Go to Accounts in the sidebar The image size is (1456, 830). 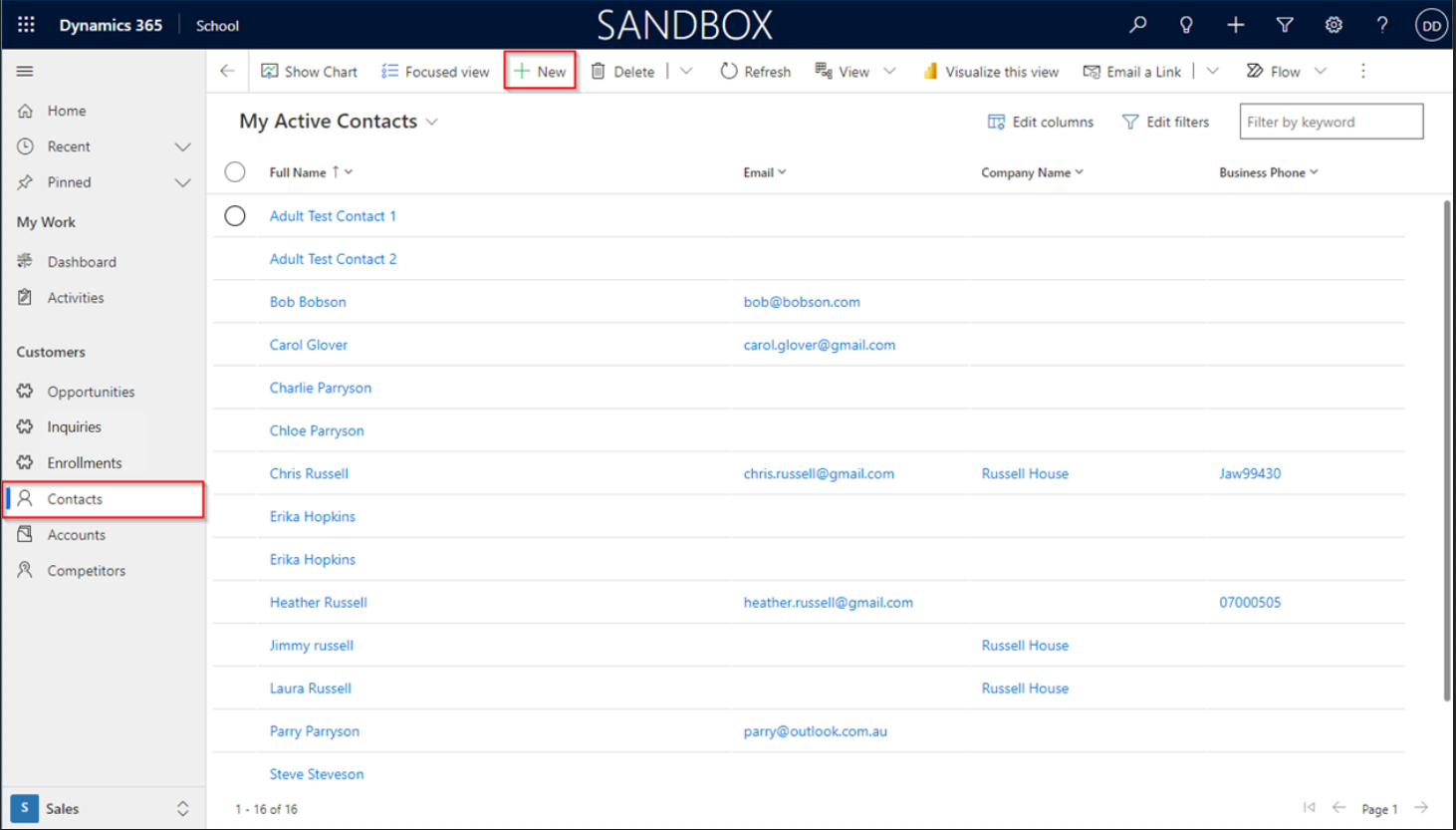point(76,535)
